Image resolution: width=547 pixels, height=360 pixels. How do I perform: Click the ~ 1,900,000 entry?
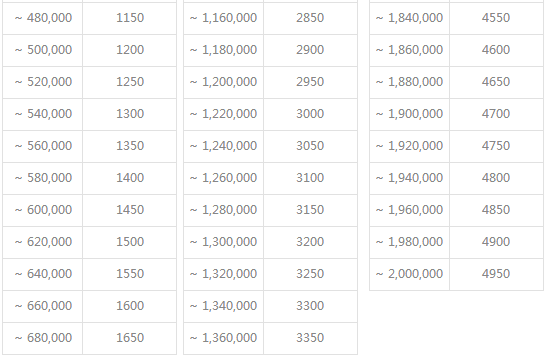pos(410,114)
